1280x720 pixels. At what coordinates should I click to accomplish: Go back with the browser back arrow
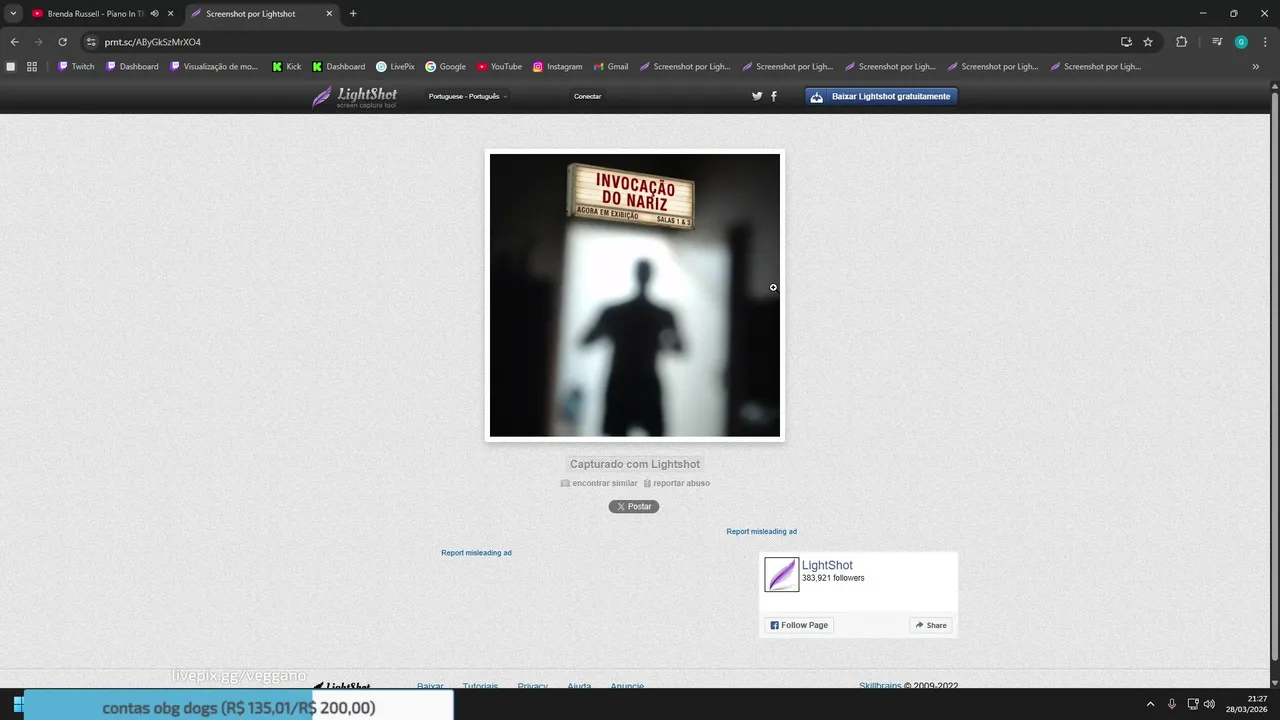coord(14,42)
